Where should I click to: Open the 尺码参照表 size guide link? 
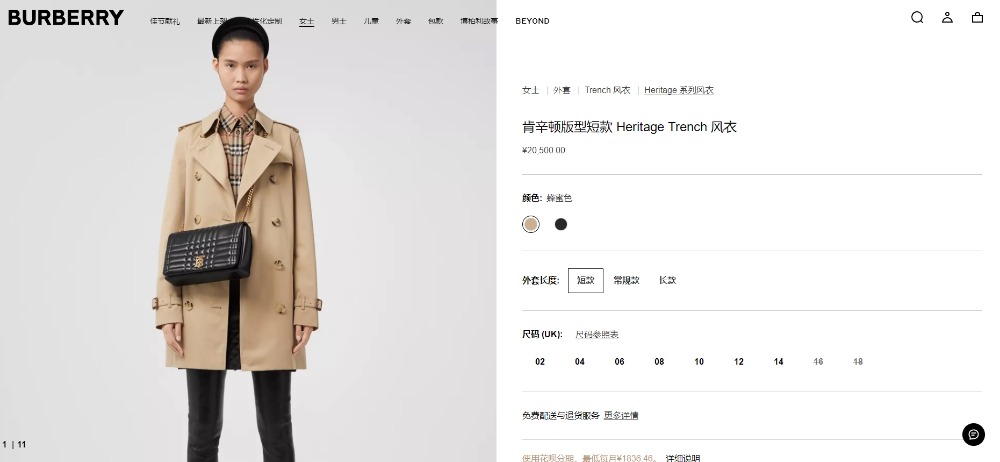597,334
